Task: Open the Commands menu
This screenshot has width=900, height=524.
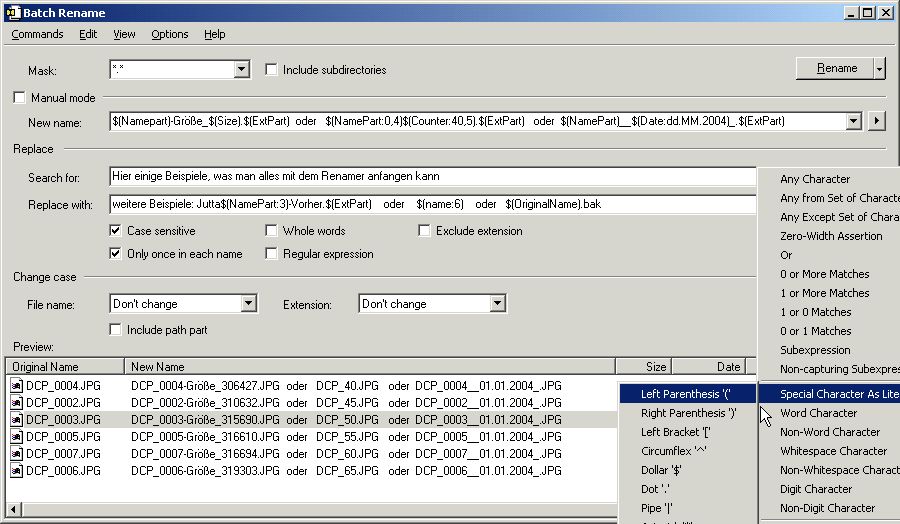Action: coord(37,34)
